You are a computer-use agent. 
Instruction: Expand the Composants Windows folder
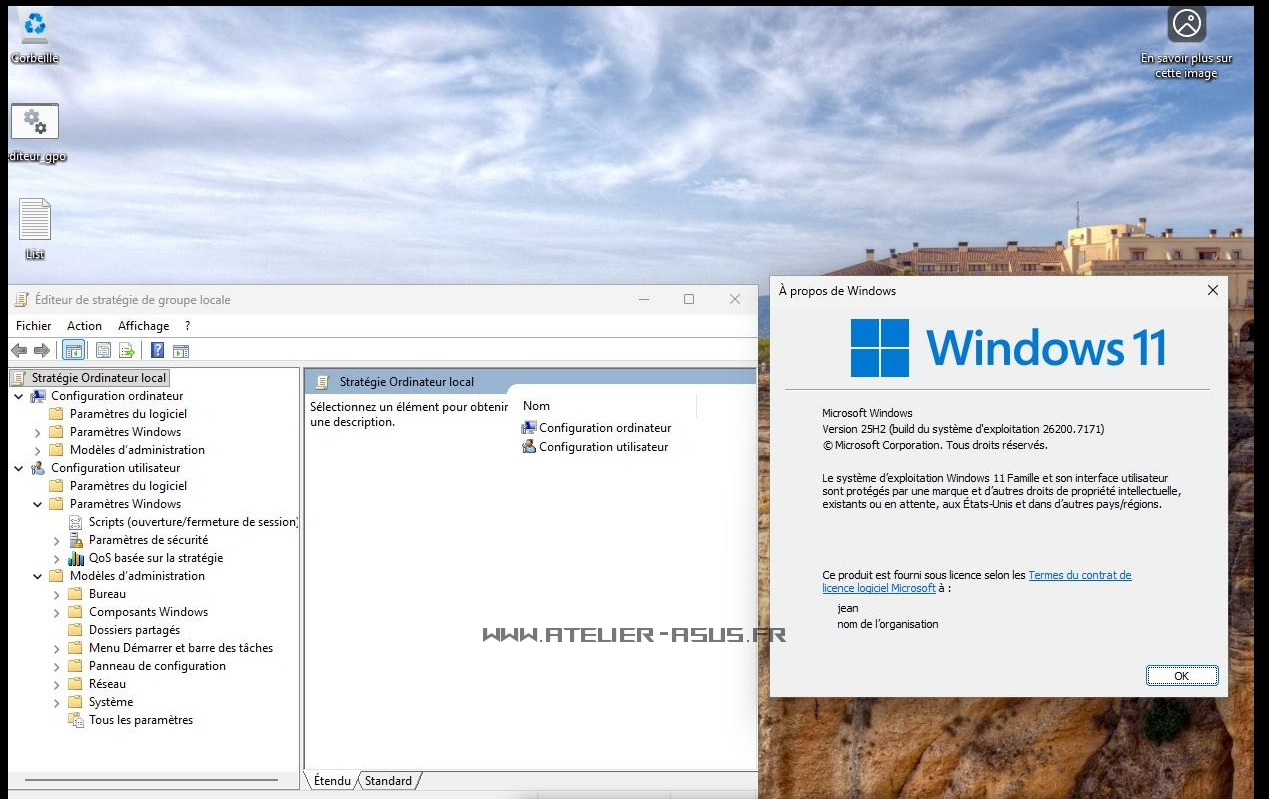pyautogui.click(x=57, y=612)
